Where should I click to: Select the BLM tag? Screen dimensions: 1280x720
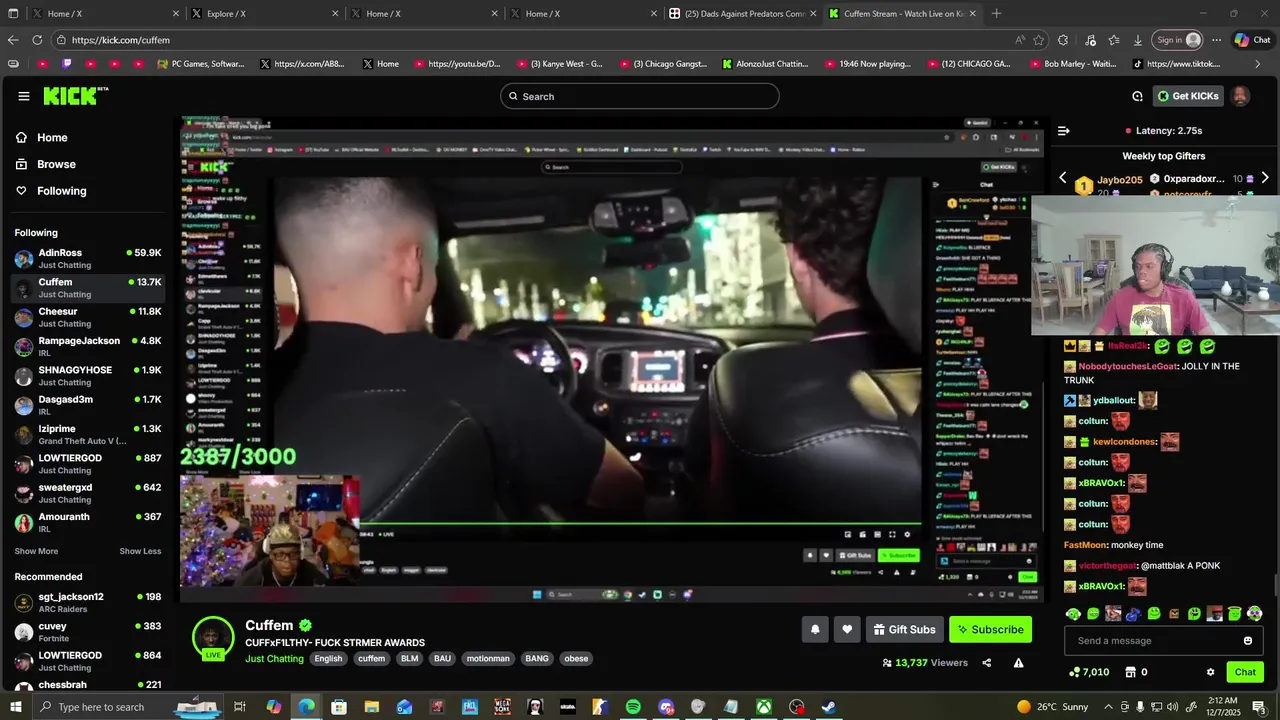pos(409,659)
